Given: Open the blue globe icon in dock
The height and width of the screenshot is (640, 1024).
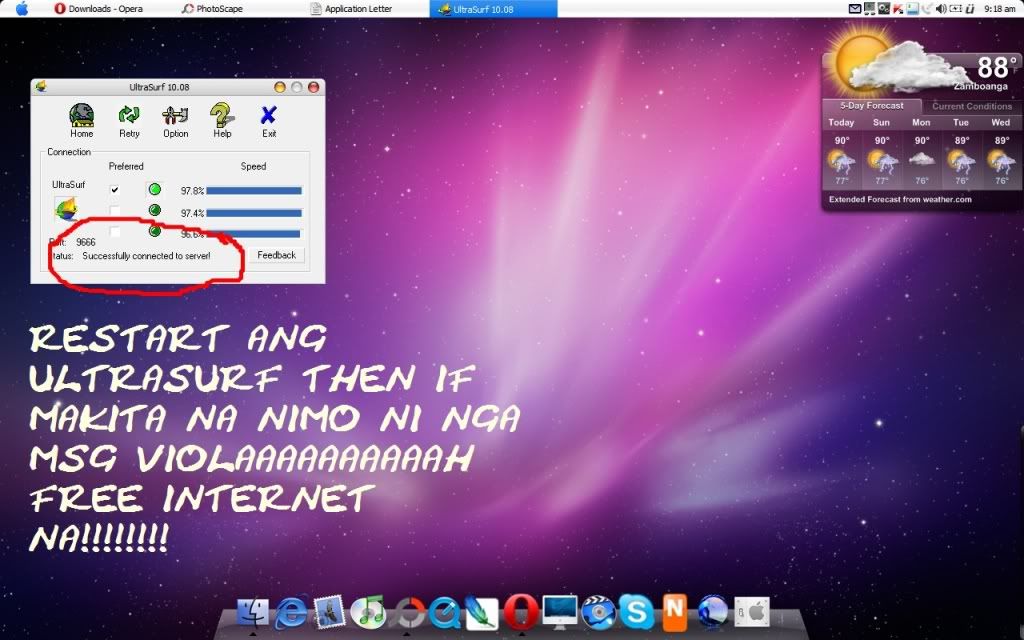Looking at the screenshot, I should (x=712, y=613).
